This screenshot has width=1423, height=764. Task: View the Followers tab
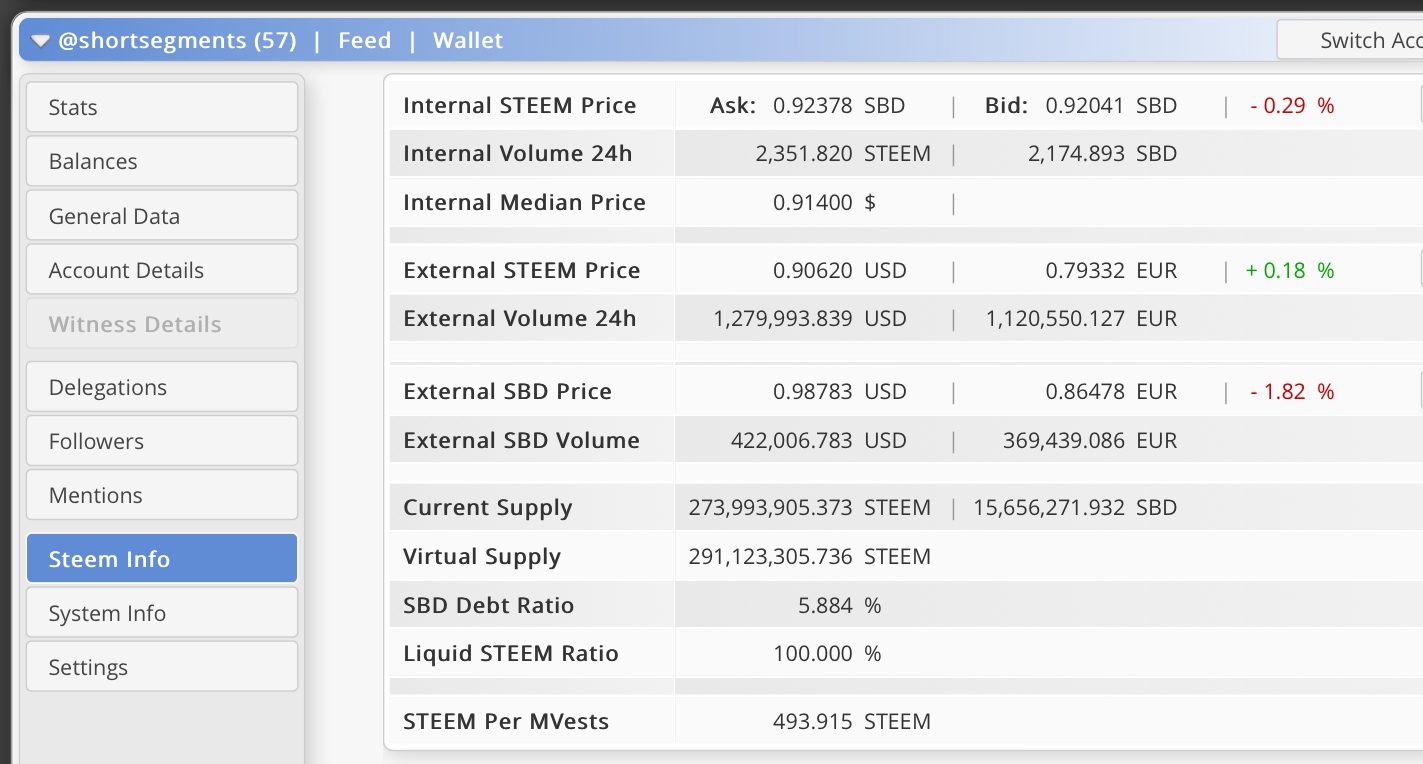tap(162, 441)
